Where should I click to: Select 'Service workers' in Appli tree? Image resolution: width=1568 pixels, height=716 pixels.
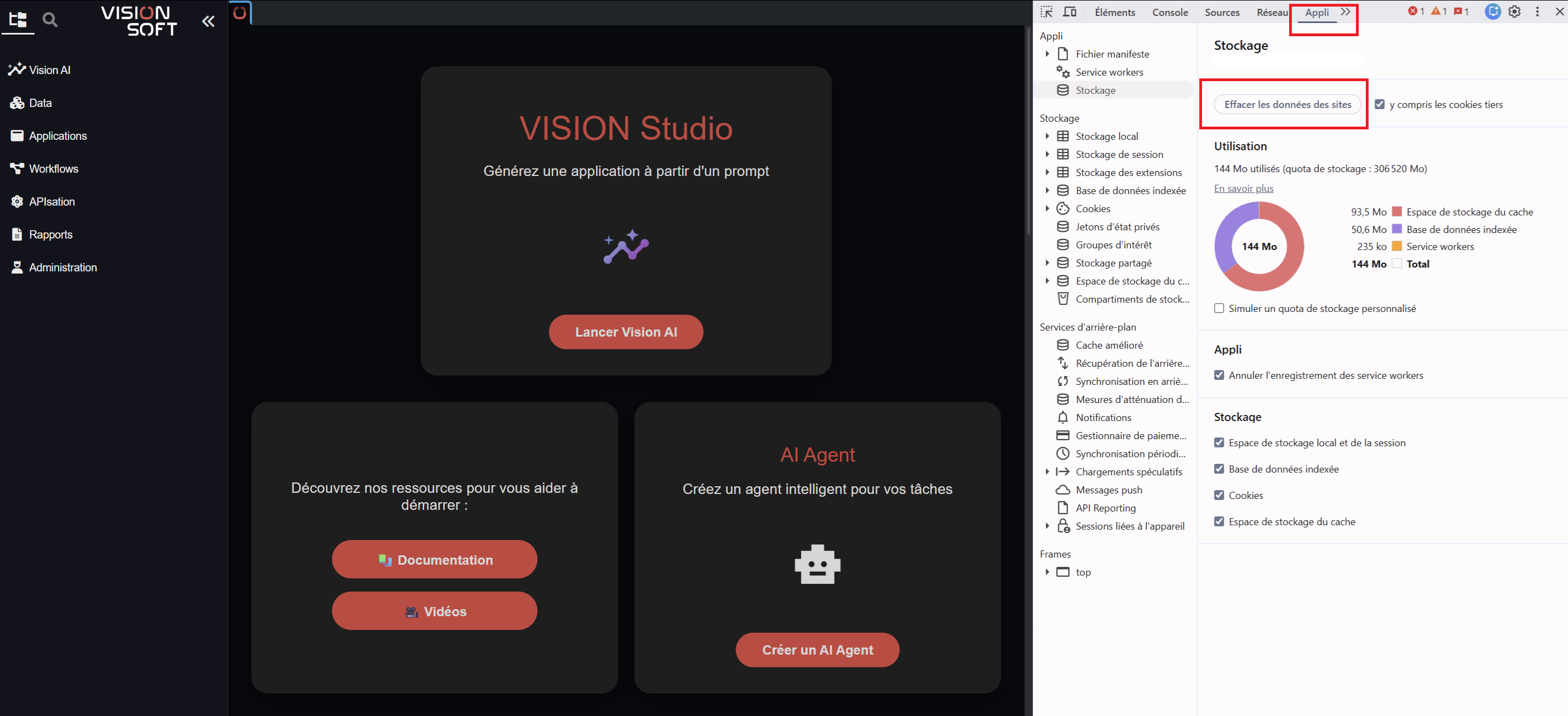[x=1108, y=72]
